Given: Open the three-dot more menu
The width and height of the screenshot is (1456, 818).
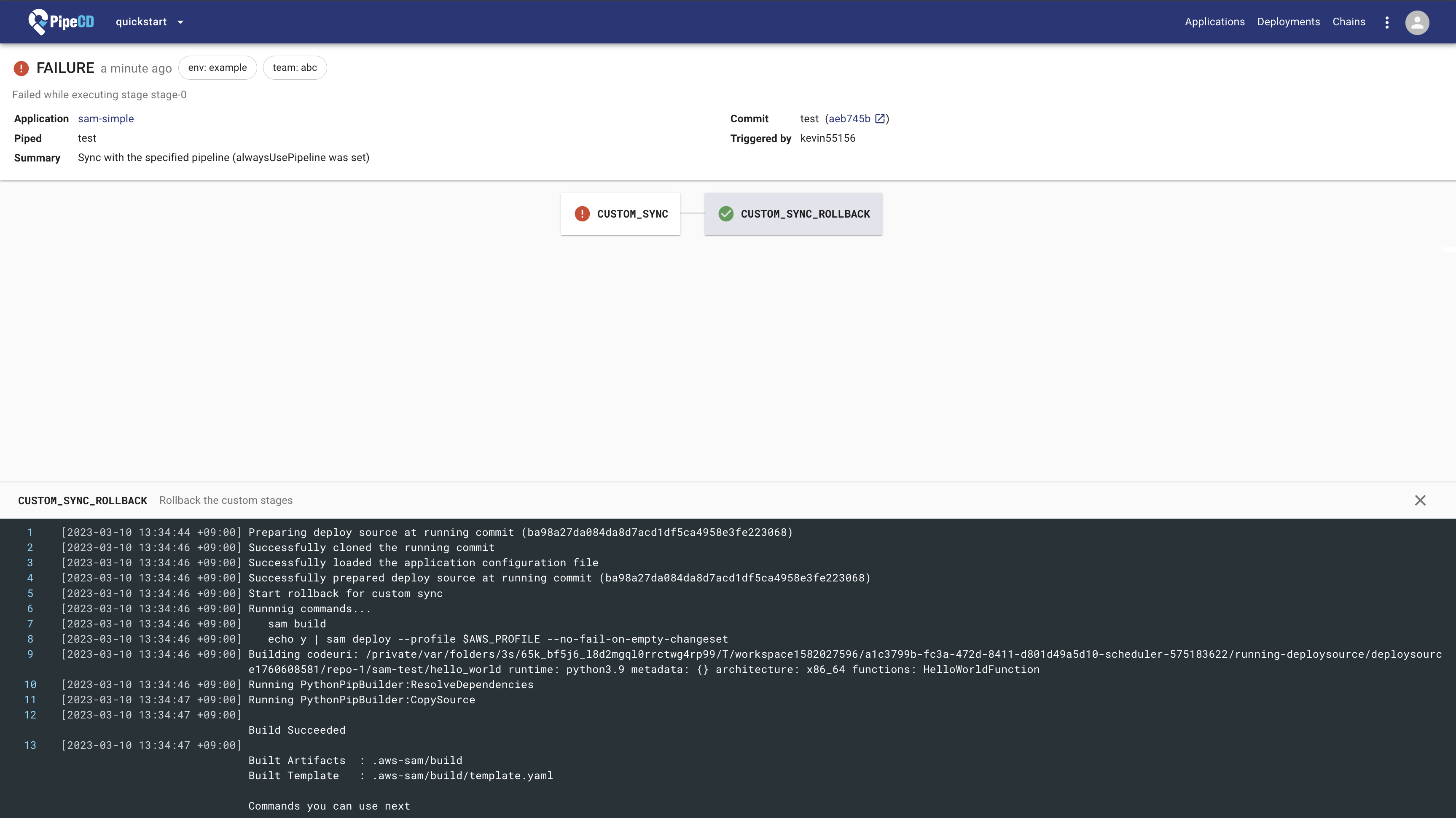Looking at the screenshot, I should [x=1386, y=22].
